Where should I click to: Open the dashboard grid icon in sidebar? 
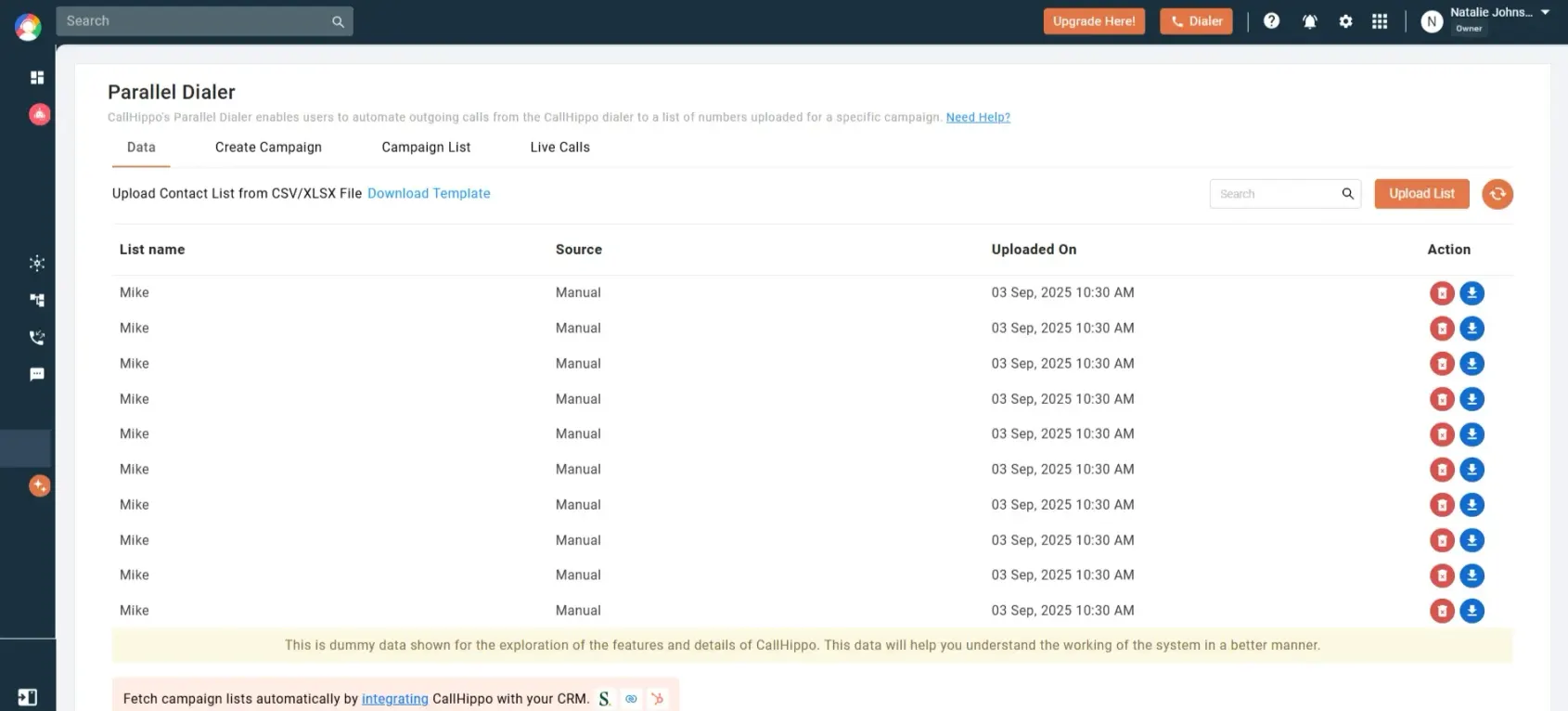[37, 78]
